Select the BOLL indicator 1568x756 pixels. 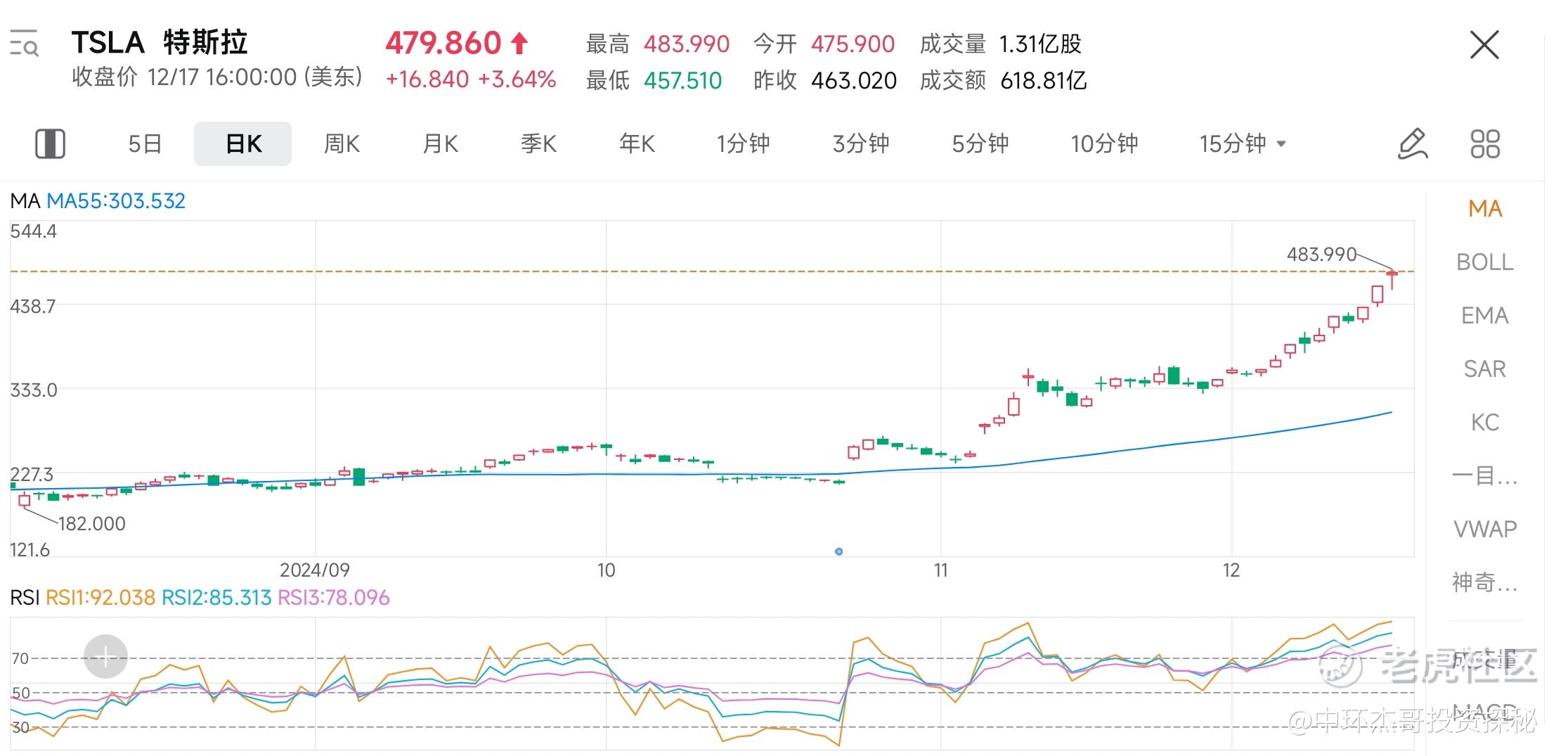(x=1485, y=262)
